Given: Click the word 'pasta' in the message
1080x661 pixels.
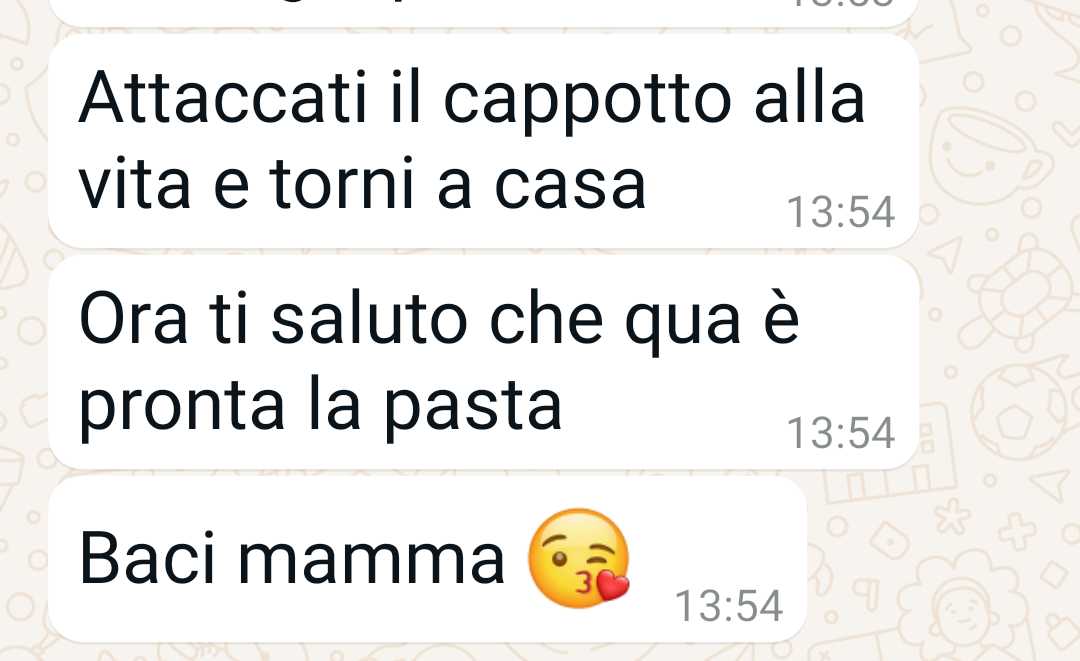Looking at the screenshot, I should pyautogui.click(x=472, y=406).
